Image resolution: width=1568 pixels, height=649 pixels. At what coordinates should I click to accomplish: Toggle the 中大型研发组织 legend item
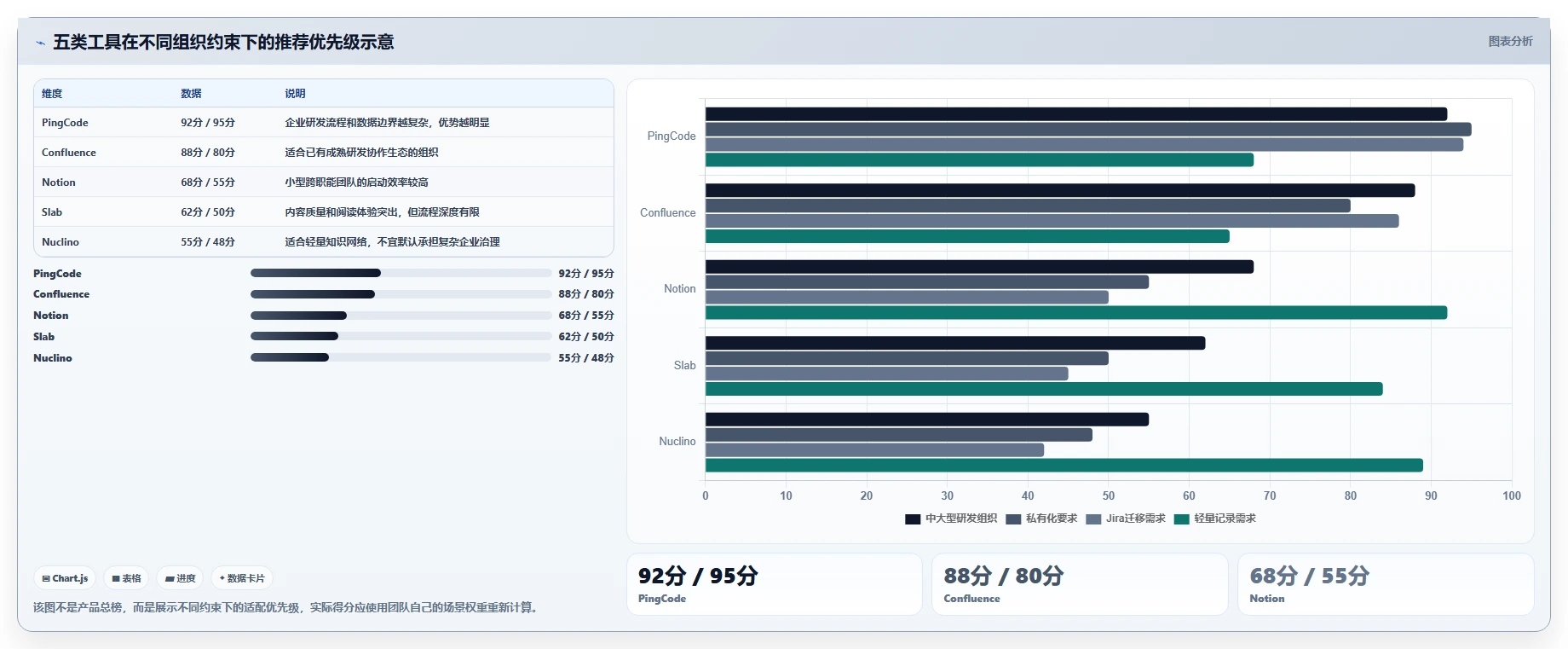click(951, 519)
